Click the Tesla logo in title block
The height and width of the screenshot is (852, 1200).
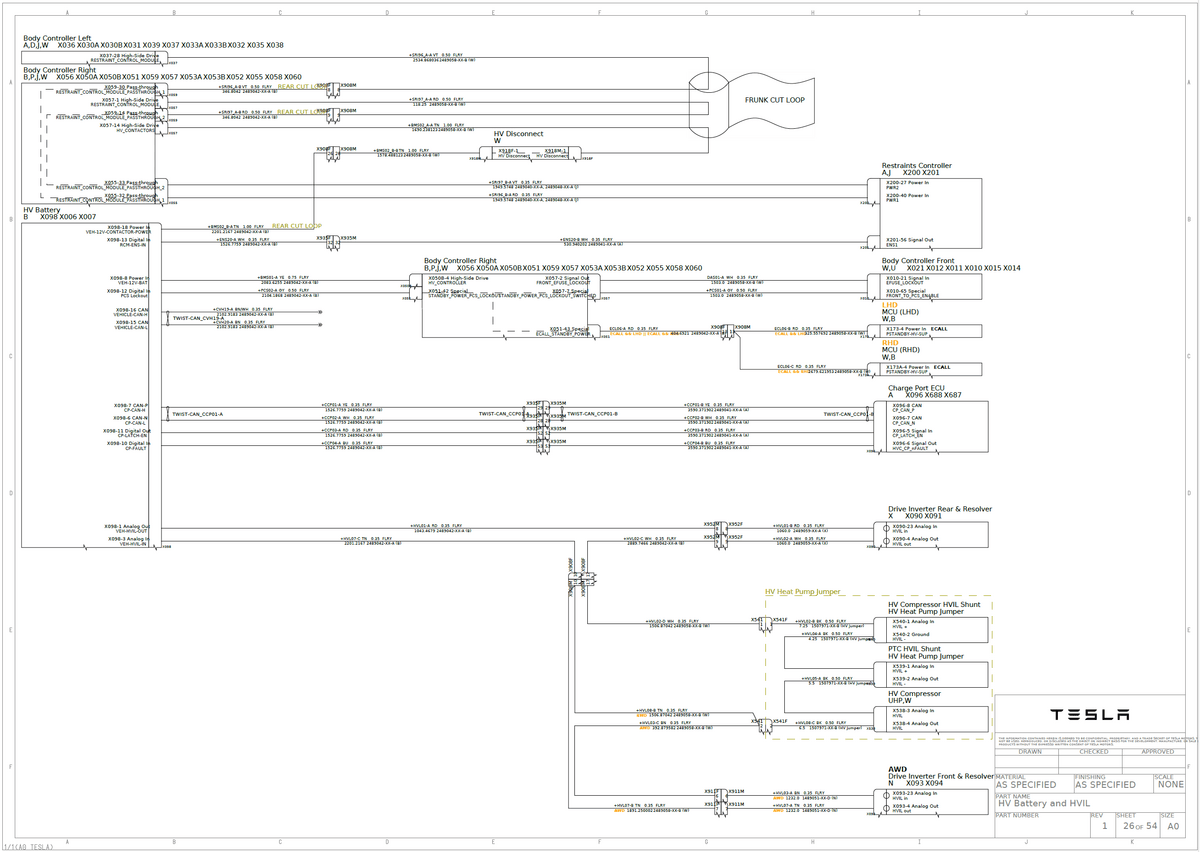point(1090,714)
